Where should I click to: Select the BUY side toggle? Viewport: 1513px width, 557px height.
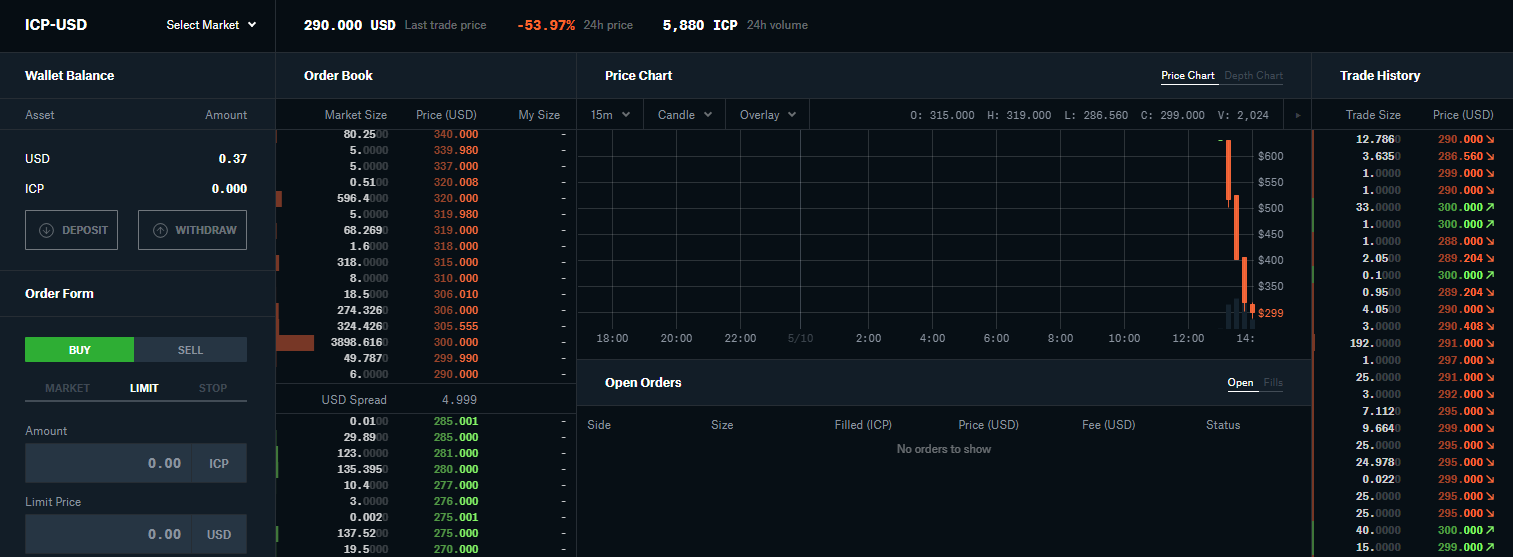pyautogui.click(x=79, y=349)
